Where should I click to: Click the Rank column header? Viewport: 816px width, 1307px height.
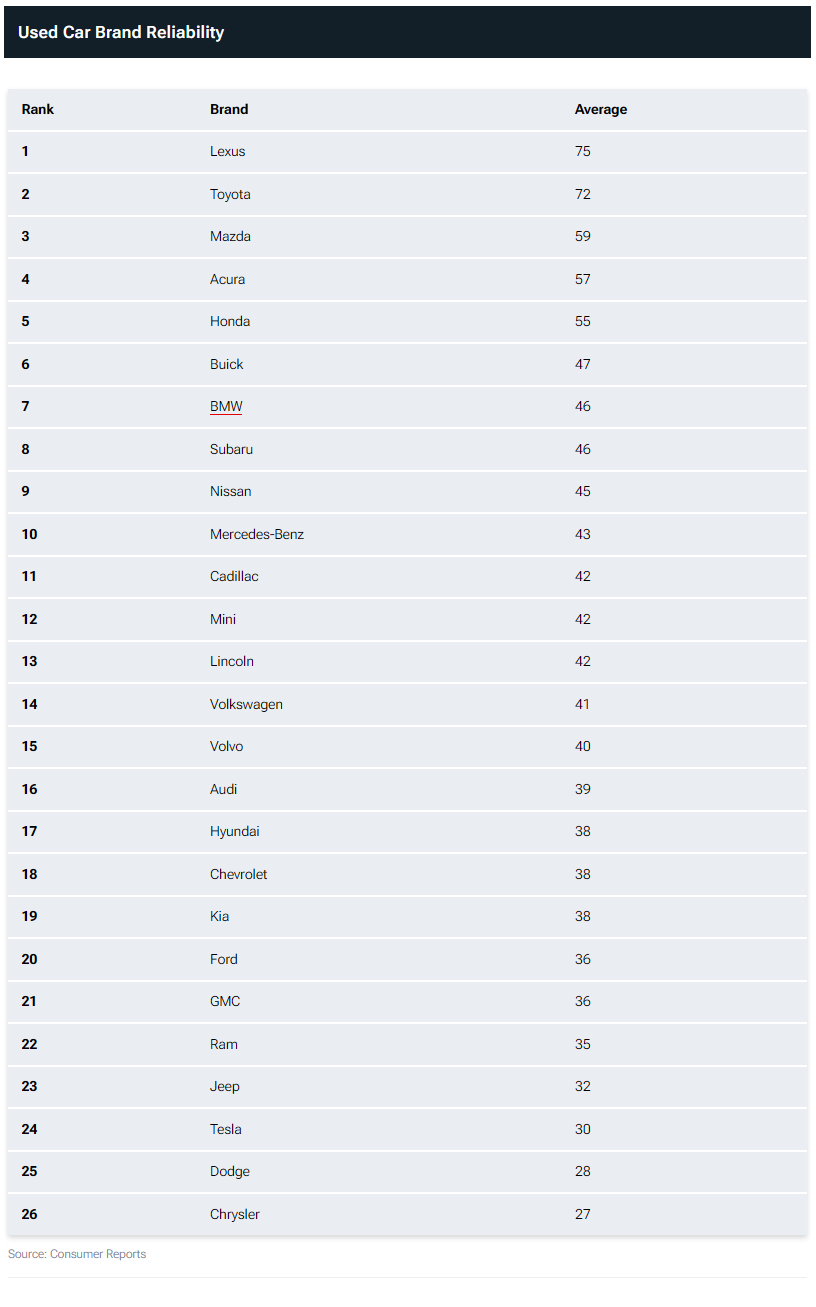click(x=38, y=109)
